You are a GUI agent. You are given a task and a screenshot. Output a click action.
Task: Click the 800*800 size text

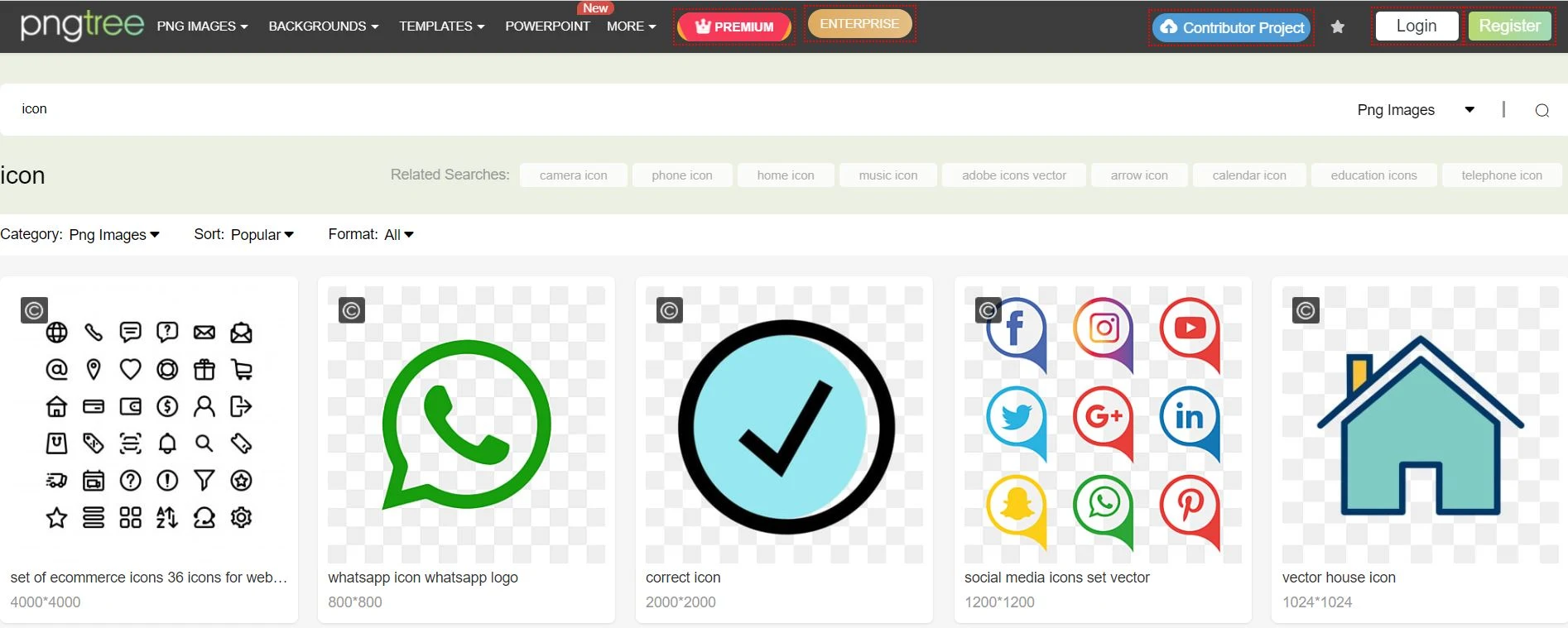355,602
